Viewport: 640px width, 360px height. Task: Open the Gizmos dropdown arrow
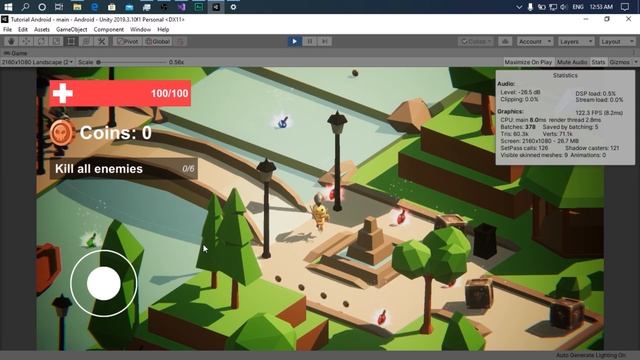[636, 62]
